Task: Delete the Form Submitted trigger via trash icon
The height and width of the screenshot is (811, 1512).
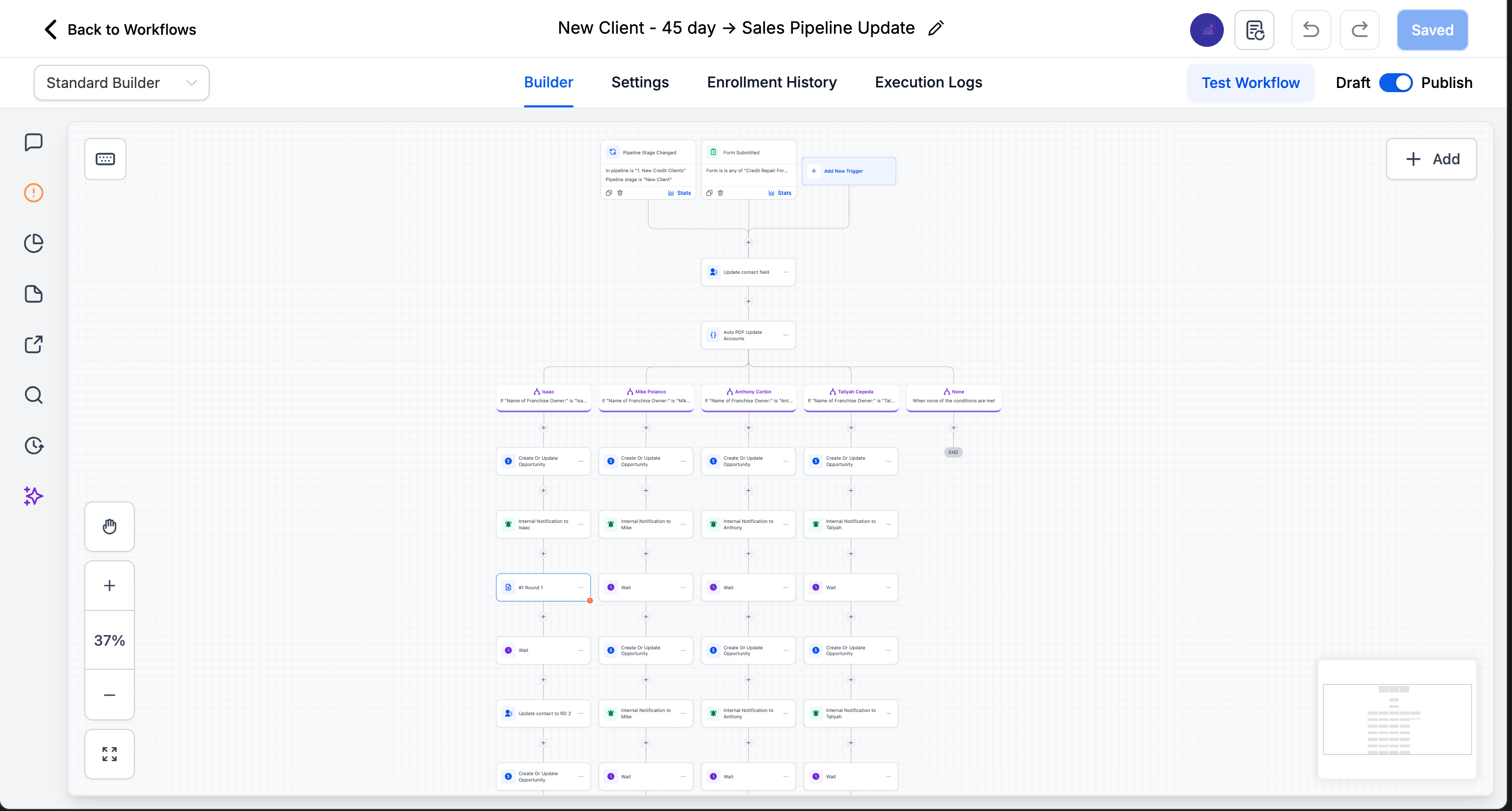Action: (x=720, y=192)
